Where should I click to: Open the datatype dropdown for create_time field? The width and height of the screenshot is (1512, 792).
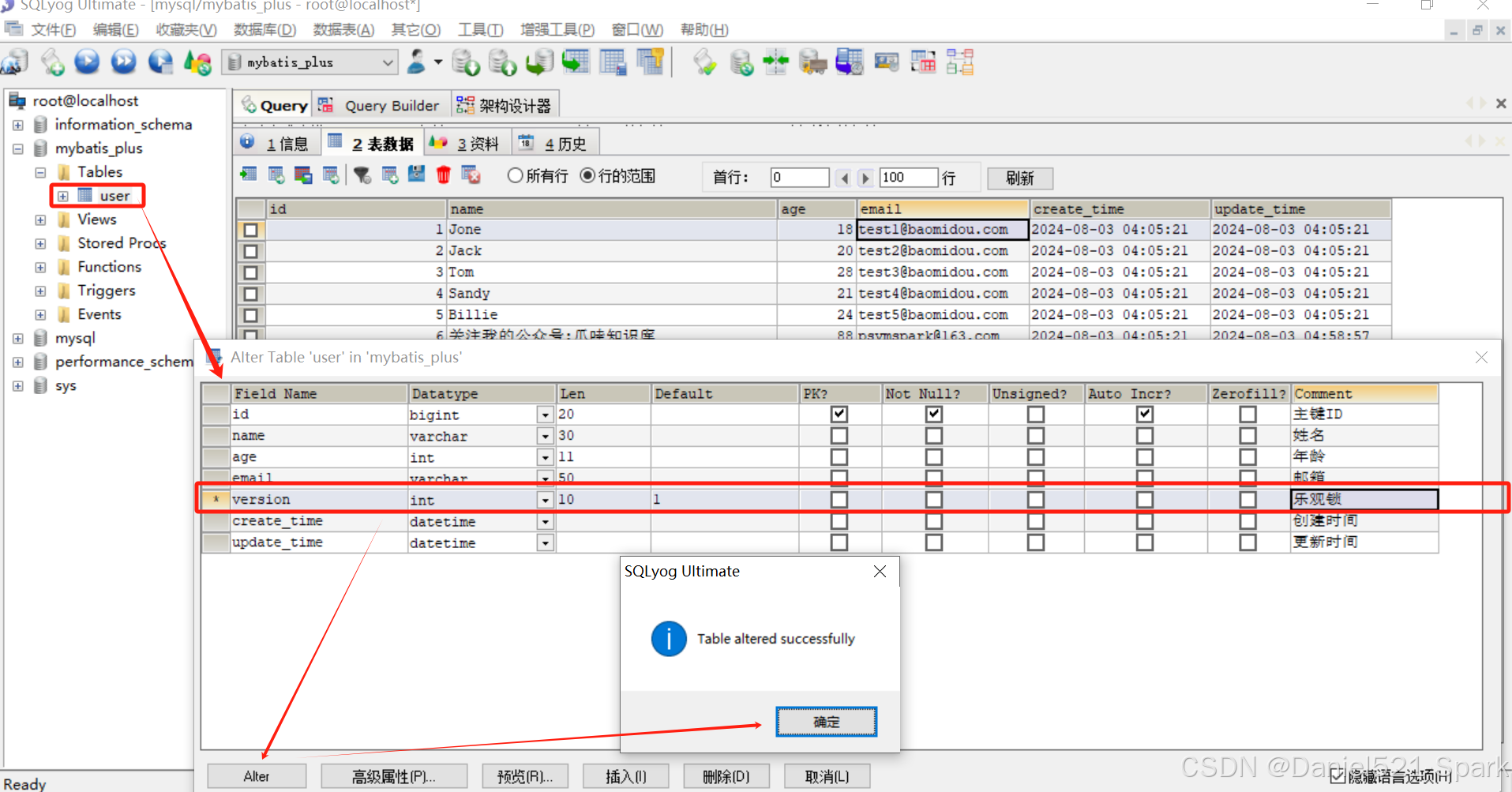(x=545, y=522)
